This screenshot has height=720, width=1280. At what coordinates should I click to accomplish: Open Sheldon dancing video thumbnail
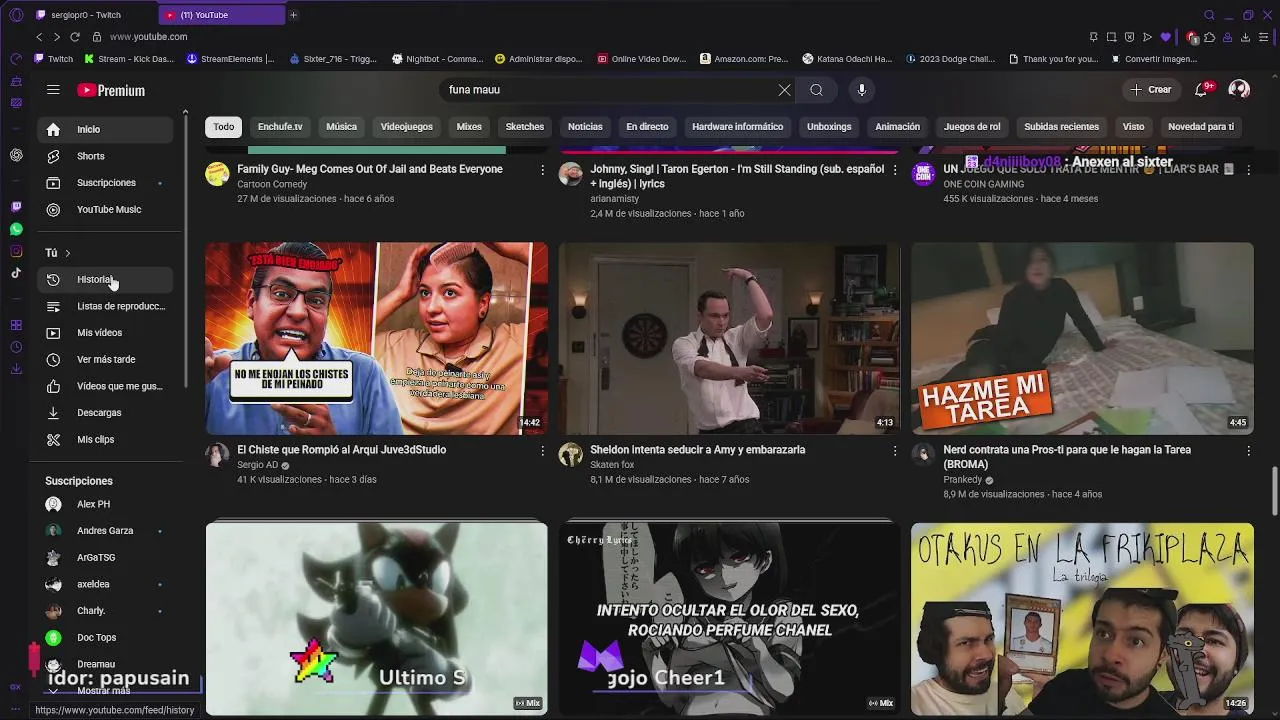[729, 338]
